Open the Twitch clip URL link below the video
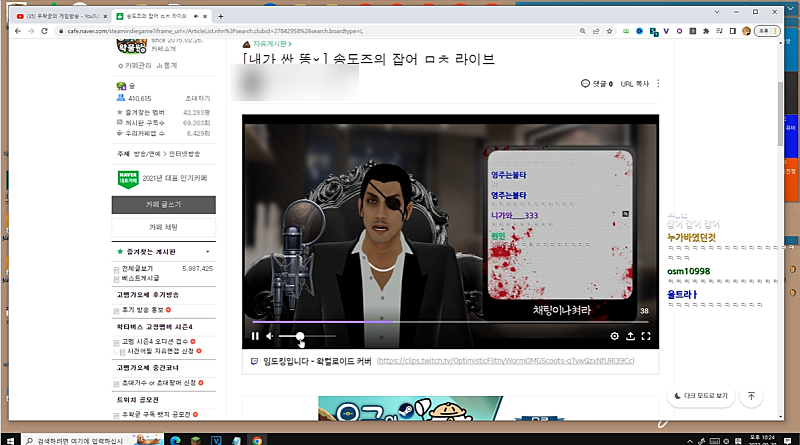The image size is (800, 445). pos(505,361)
